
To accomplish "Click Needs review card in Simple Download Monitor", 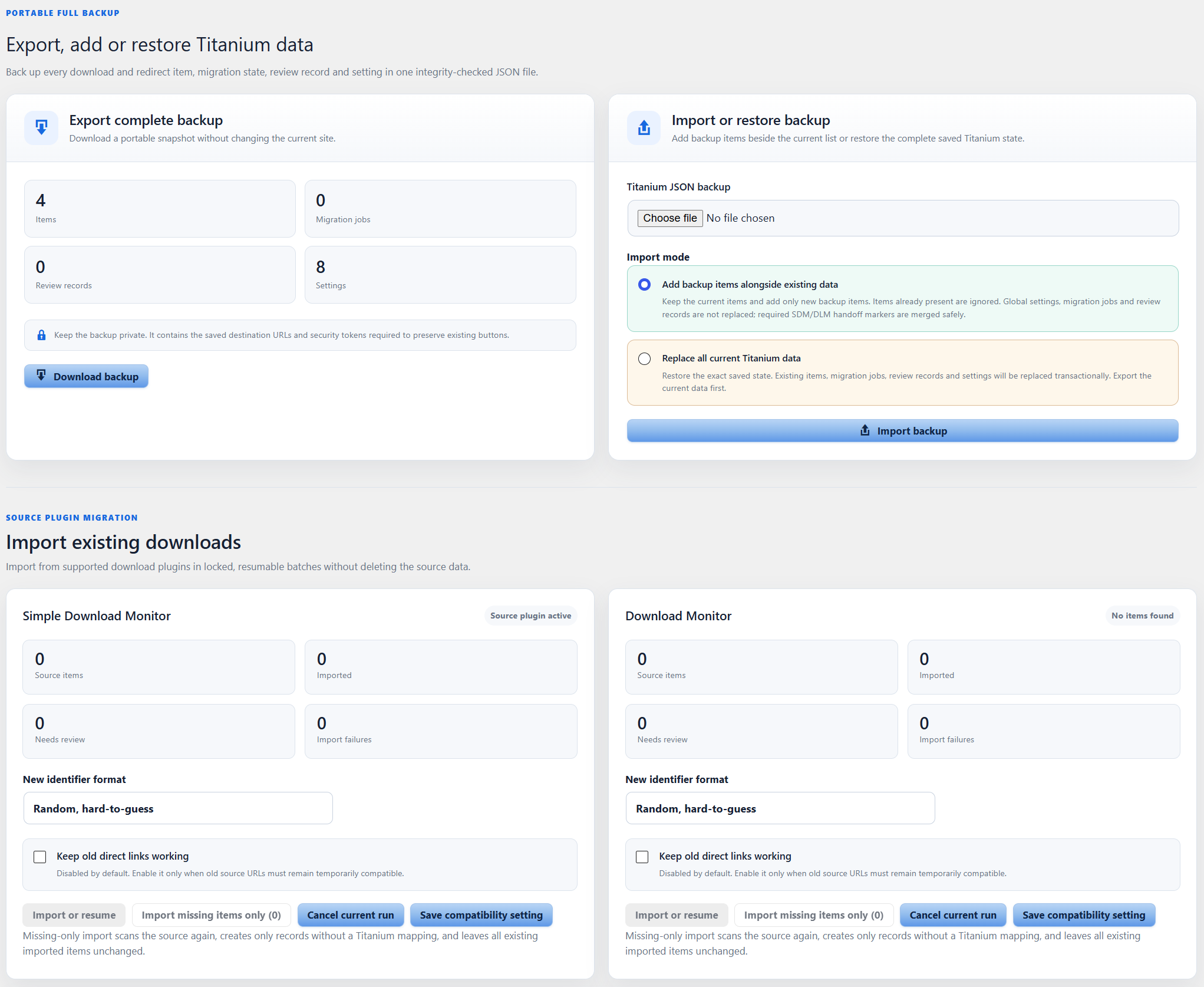I will [159, 731].
